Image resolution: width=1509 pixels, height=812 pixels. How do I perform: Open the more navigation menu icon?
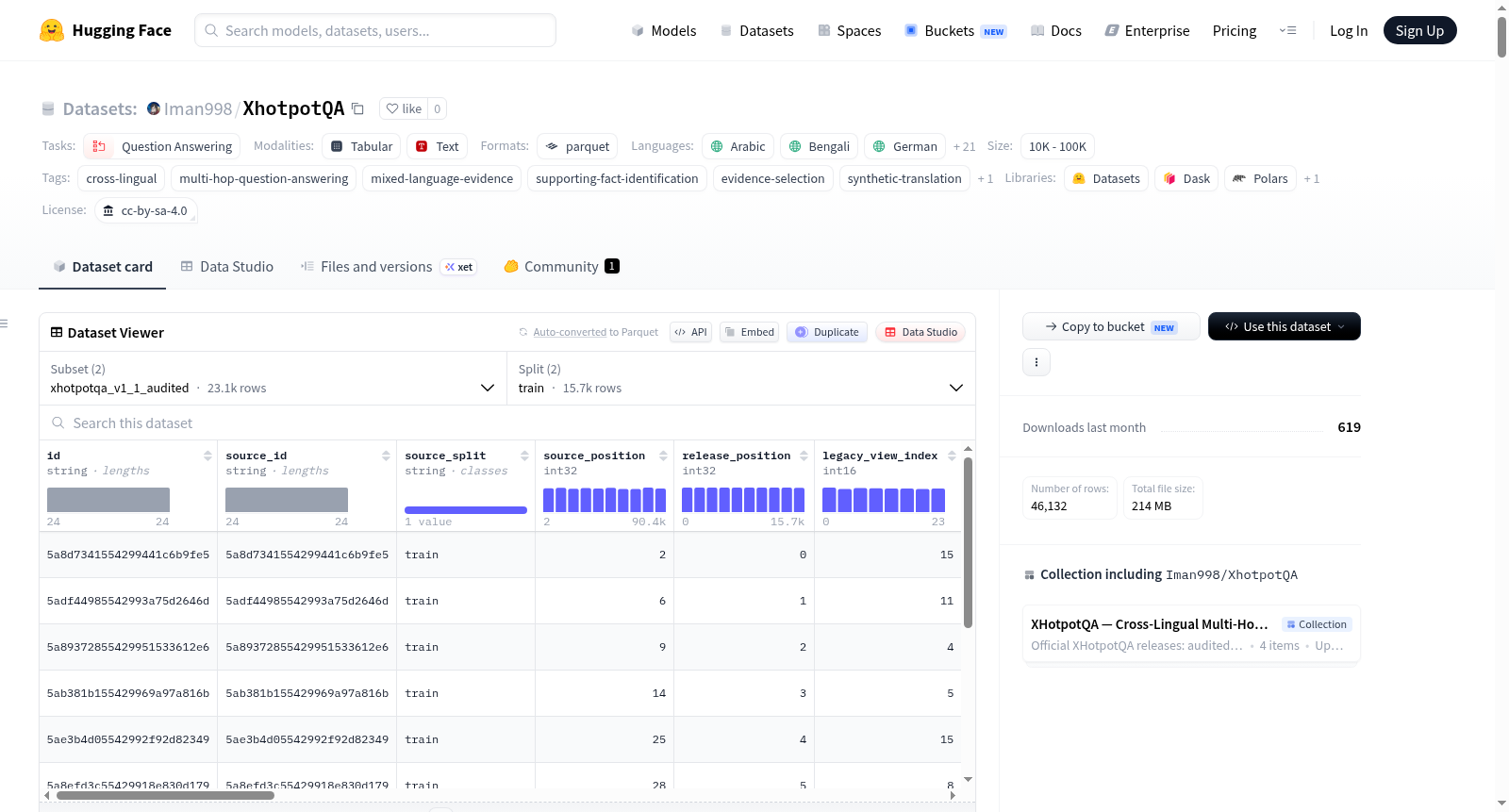click(x=1287, y=30)
